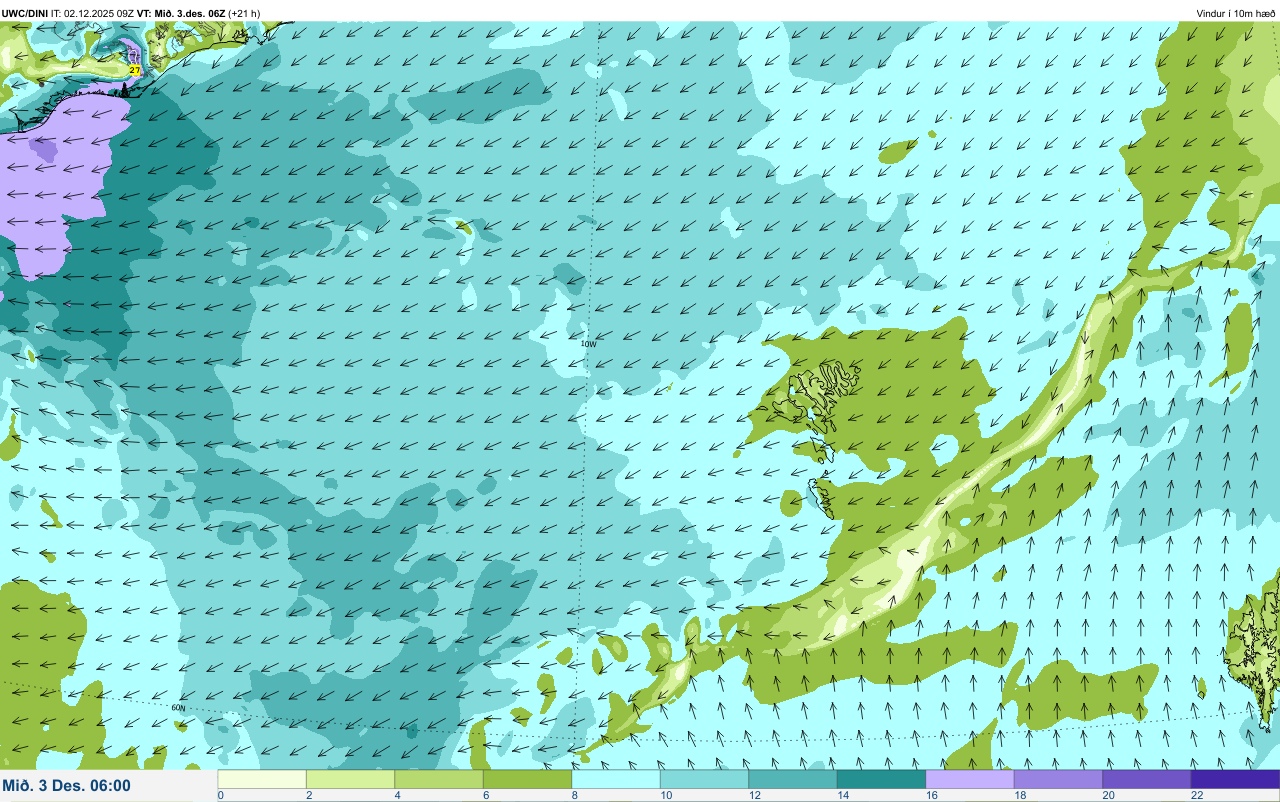Image resolution: width=1280 pixels, height=802 pixels.
Task: Click the lavender 16–18 legend swatch
Action: point(970,779)
